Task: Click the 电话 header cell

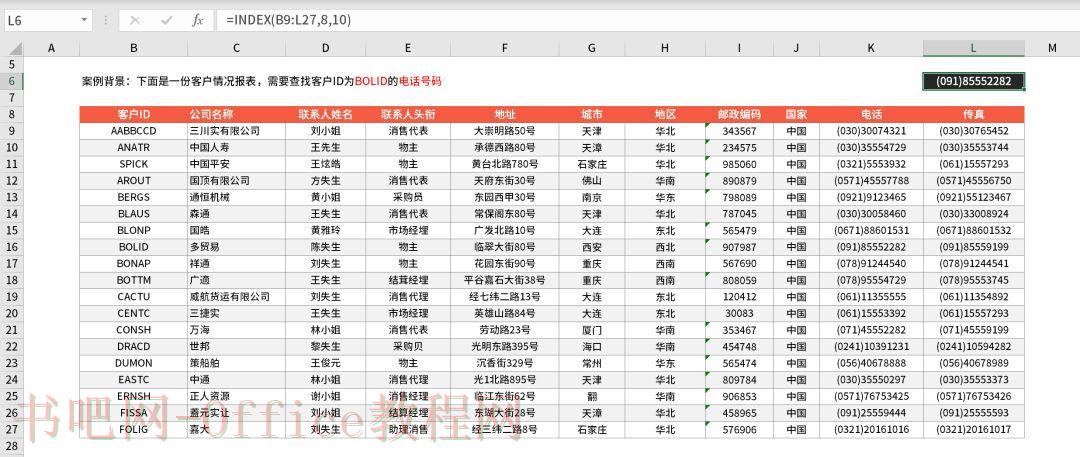Action: tap(871, 114)
